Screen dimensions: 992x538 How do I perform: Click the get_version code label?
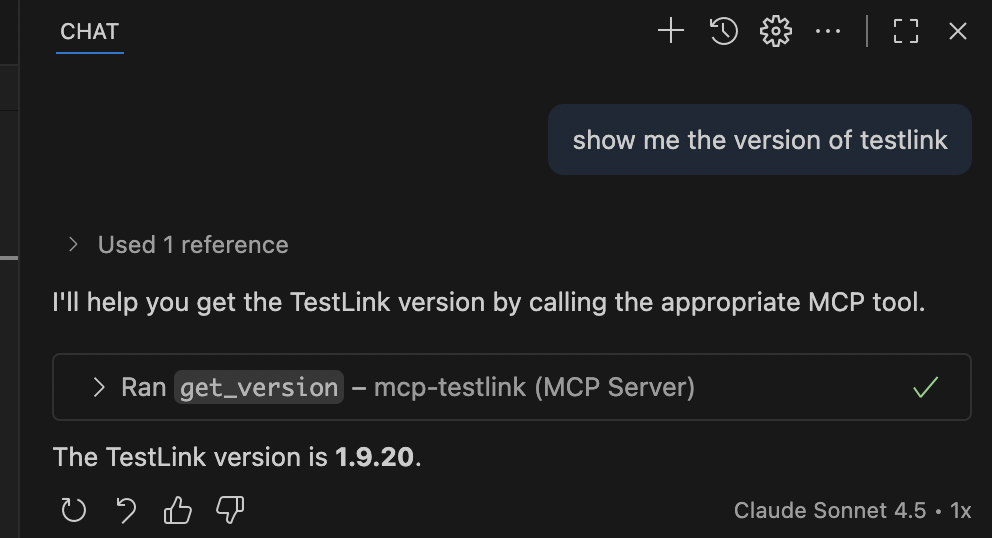tap(259, 387)
